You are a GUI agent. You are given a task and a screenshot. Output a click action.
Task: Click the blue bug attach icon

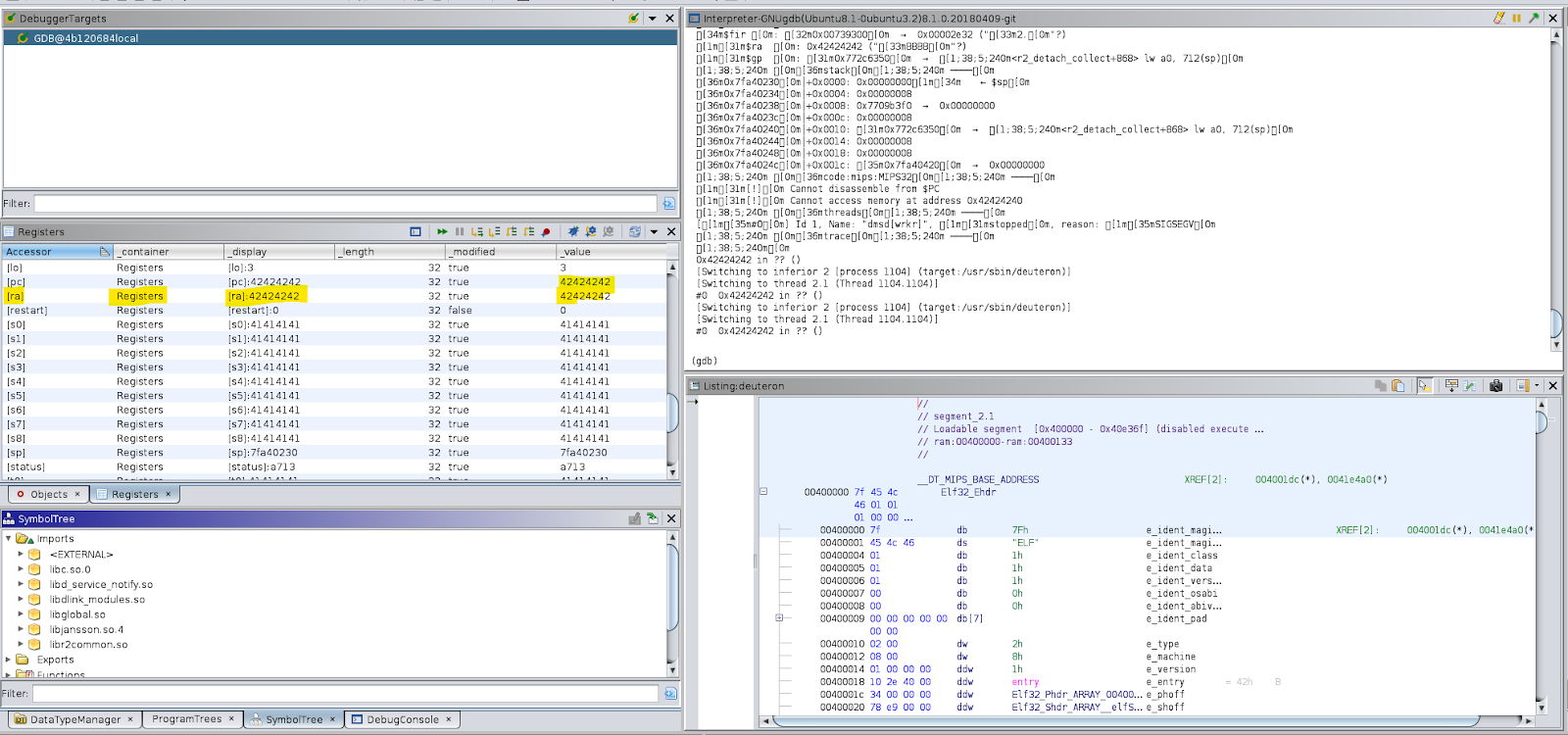coord(573,232)
